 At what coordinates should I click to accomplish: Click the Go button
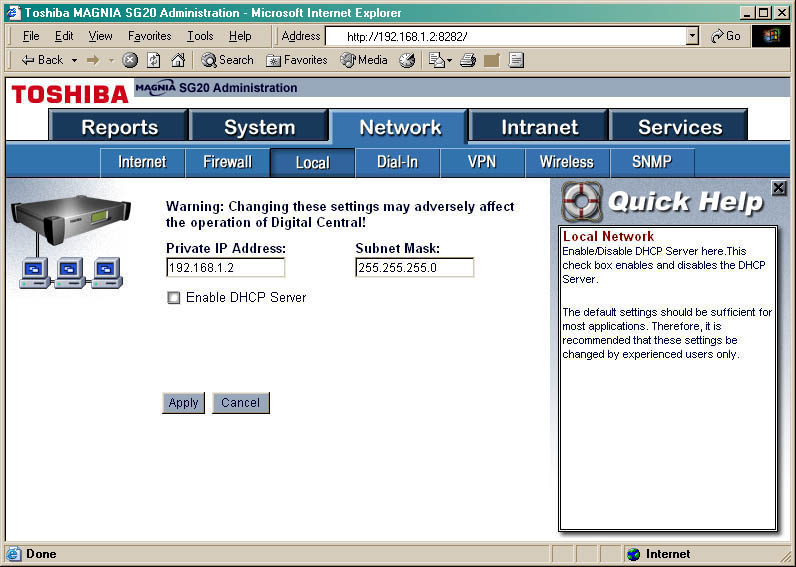coord(725,36)
